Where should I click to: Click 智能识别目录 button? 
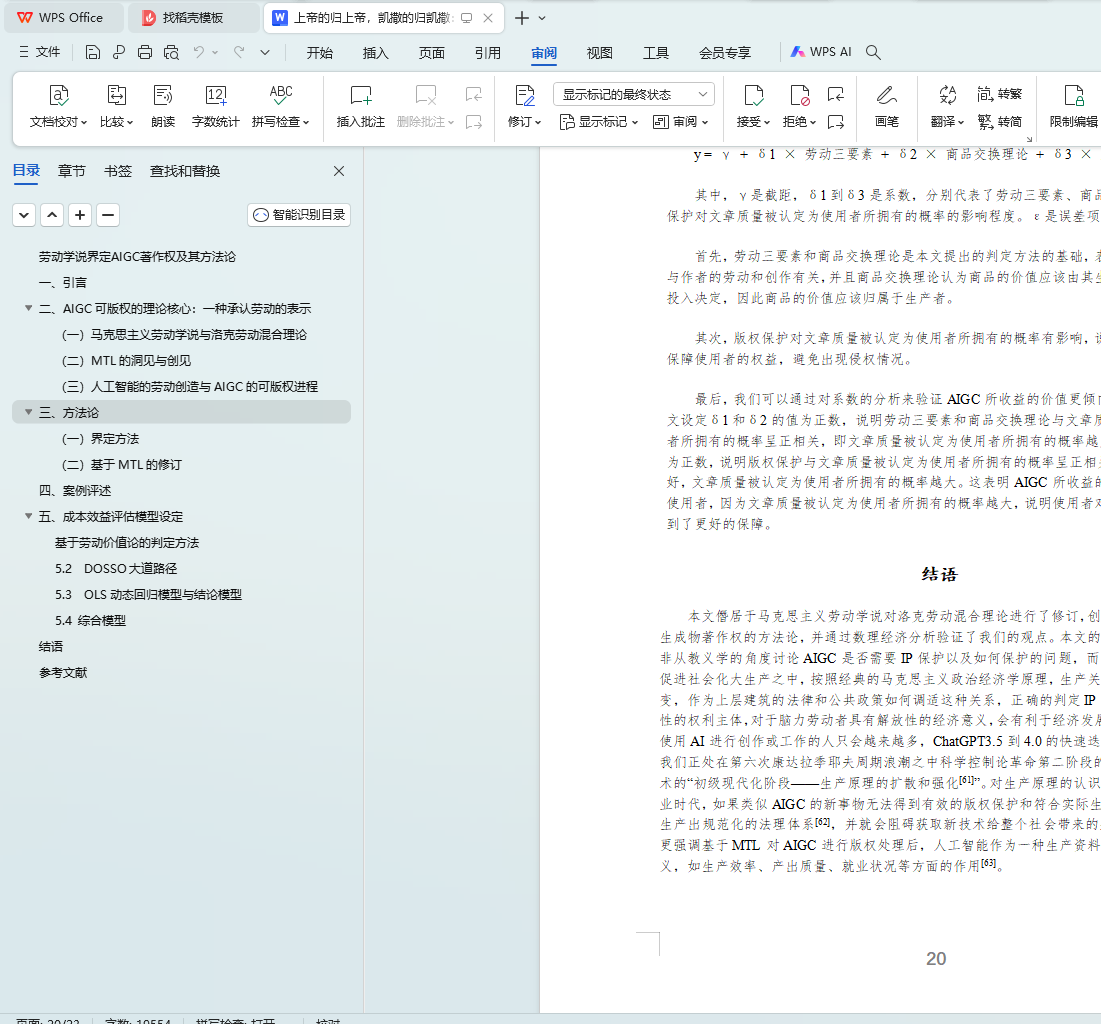tap(299, 215)
